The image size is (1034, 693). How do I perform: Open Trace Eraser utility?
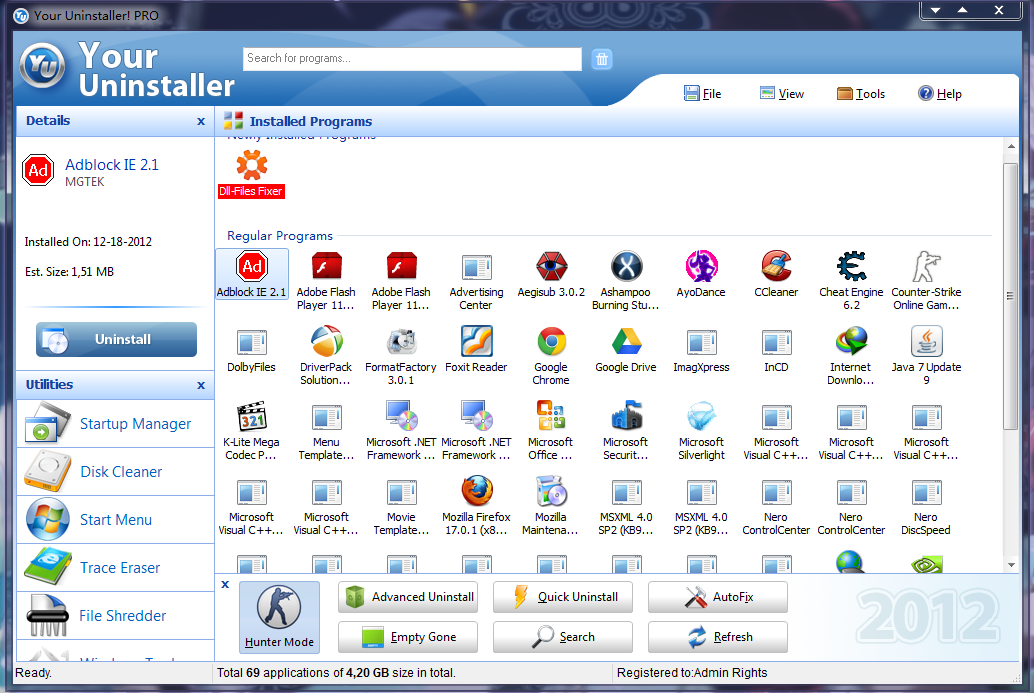click(x=115, y=568)
